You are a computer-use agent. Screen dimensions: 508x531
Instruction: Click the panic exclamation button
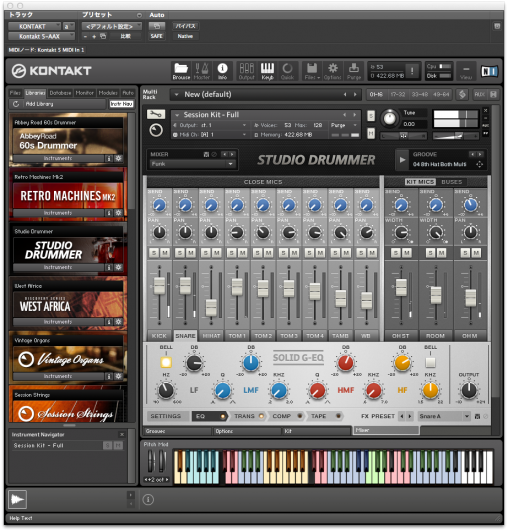(x=412, y=71)
